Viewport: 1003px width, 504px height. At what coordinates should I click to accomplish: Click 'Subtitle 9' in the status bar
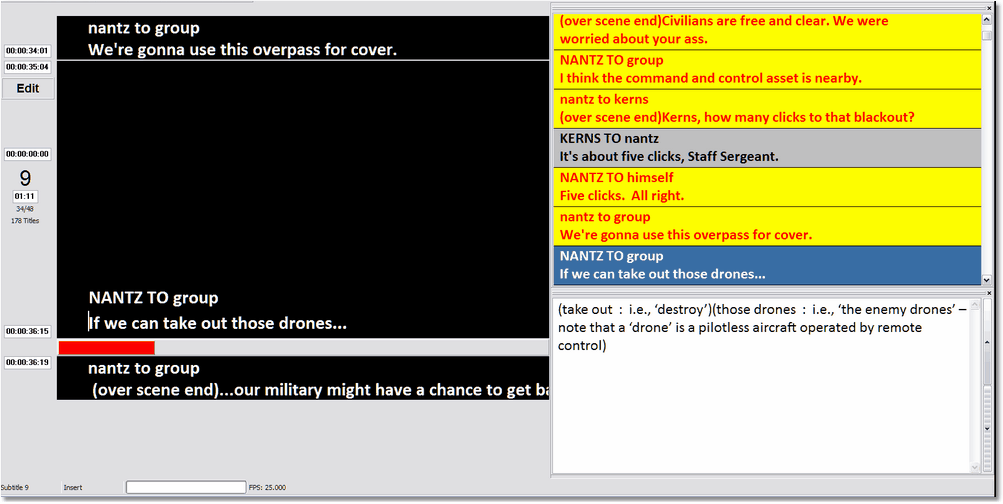[15, 487]
